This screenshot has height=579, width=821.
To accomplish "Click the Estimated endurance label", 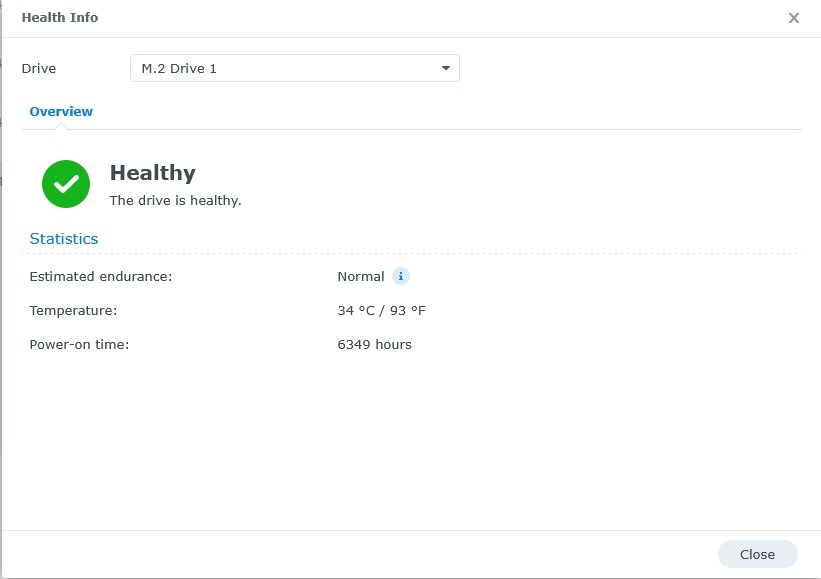I will (x=101, y=277).
